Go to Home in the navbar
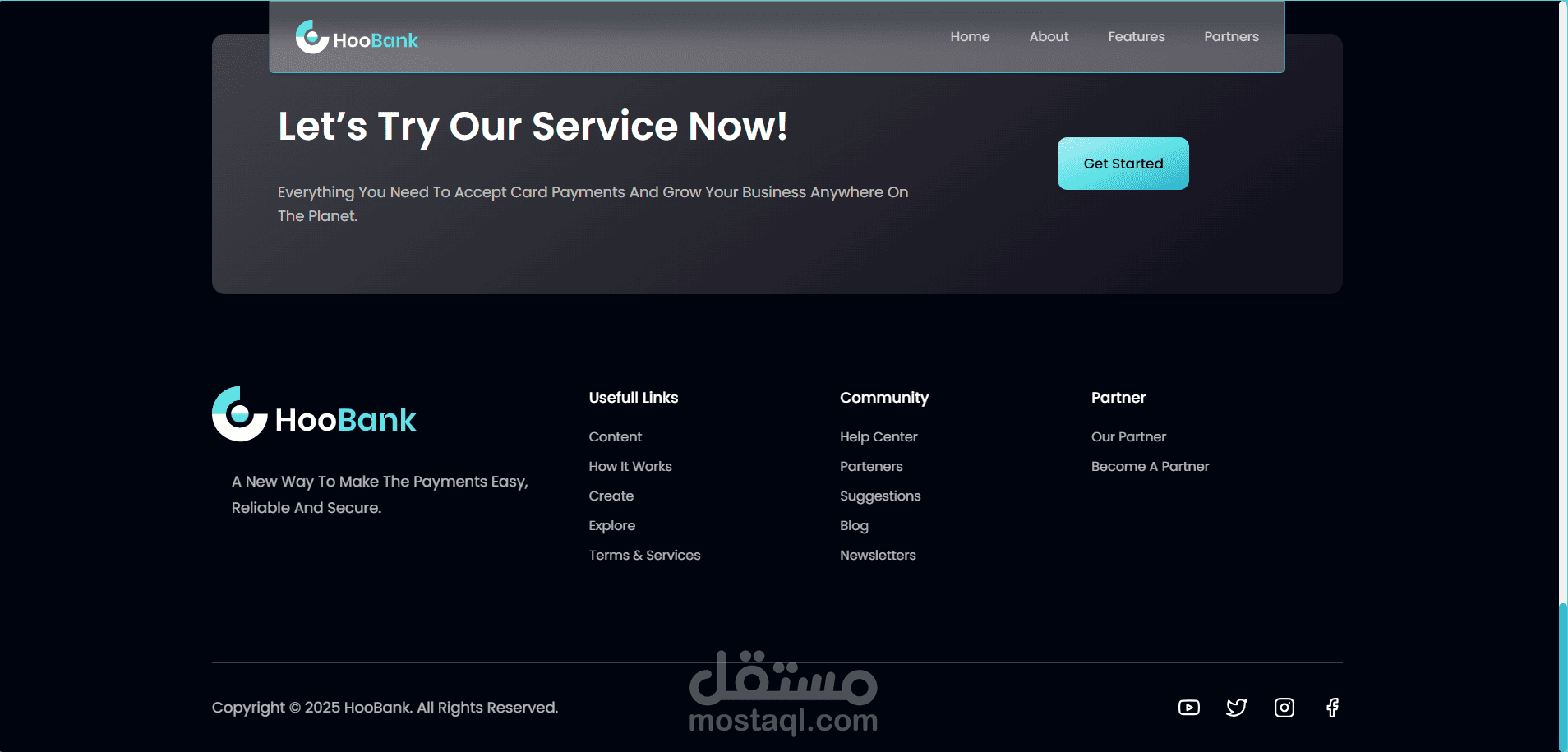This screenshot has height=752, width=1568. click(970, 37)
